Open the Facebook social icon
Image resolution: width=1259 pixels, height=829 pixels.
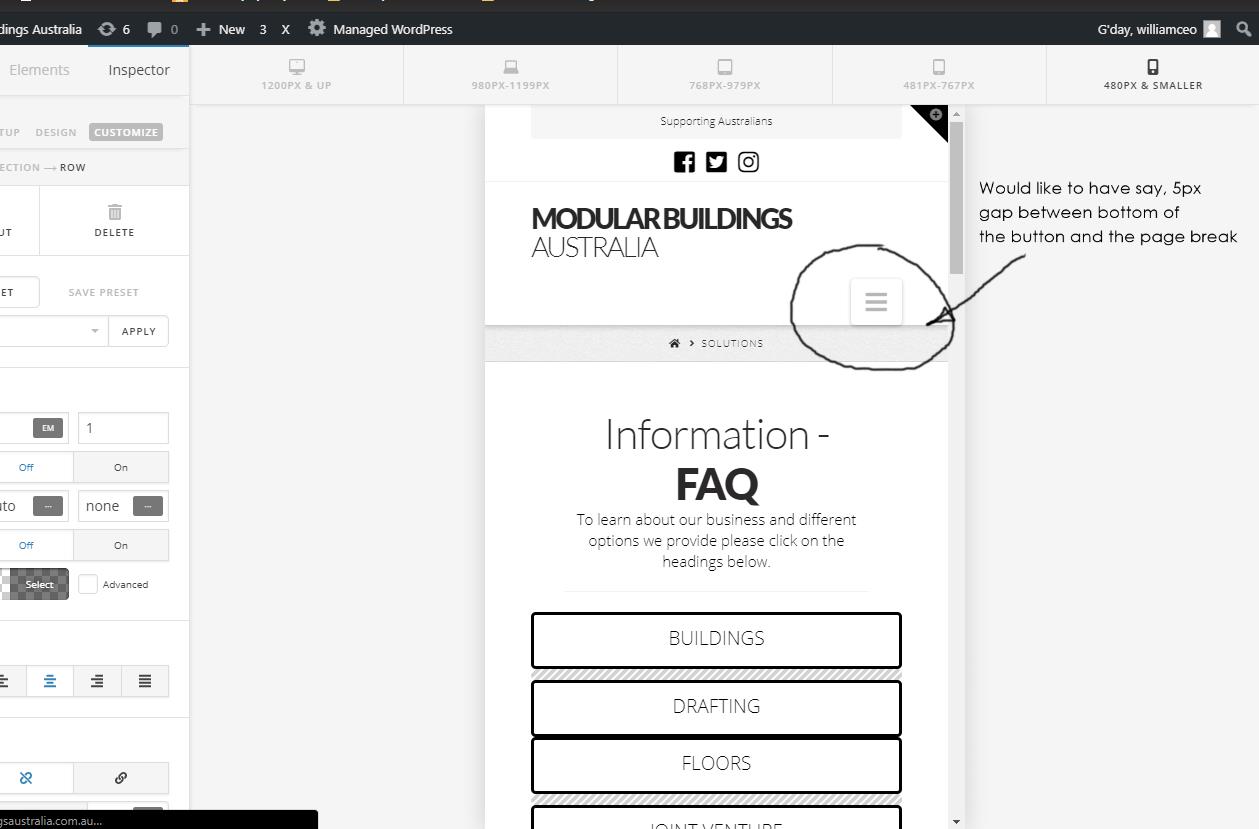point(684,162)
